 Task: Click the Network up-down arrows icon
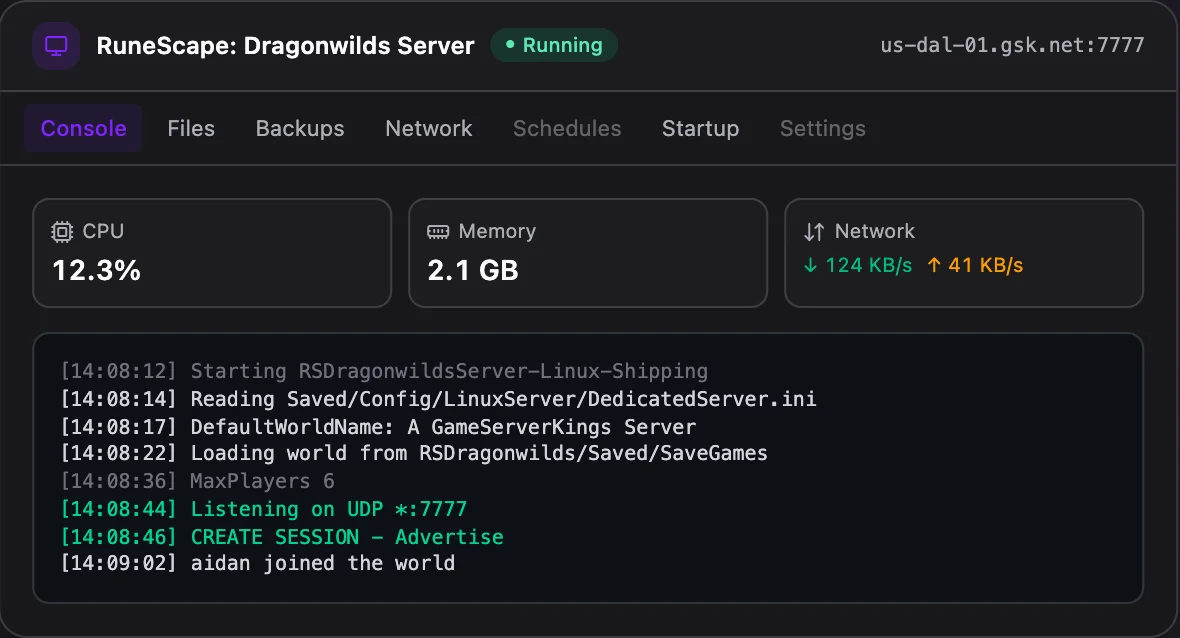[x=814, y=232]
